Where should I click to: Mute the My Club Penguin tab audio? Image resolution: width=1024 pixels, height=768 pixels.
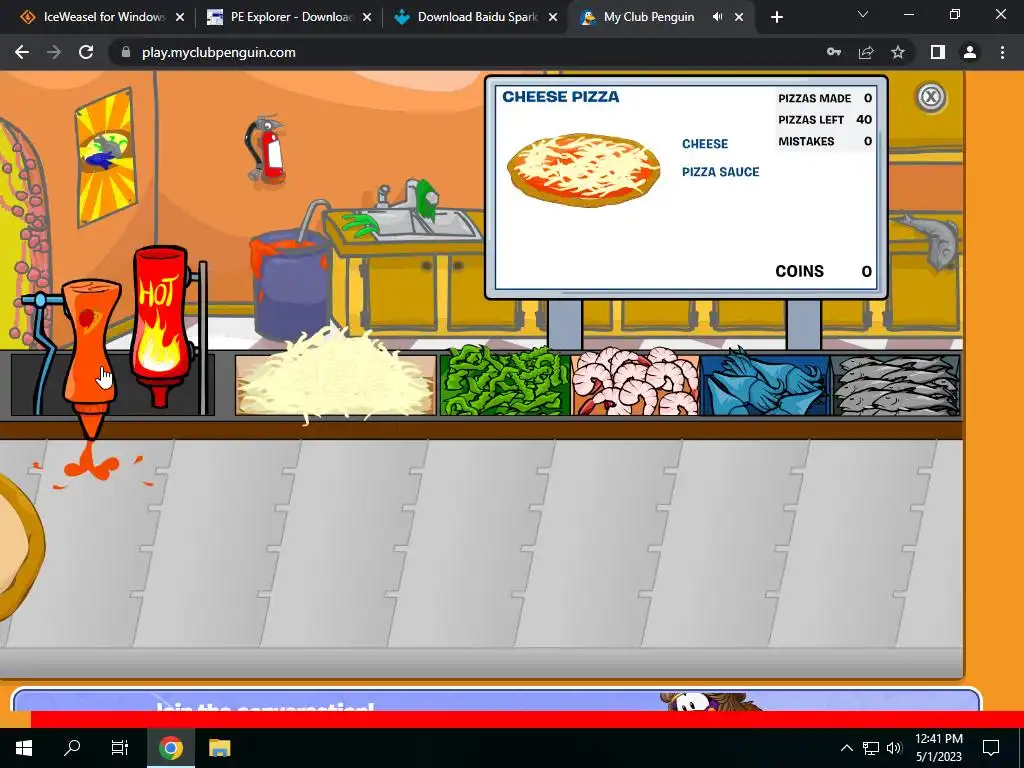point(717,17)
